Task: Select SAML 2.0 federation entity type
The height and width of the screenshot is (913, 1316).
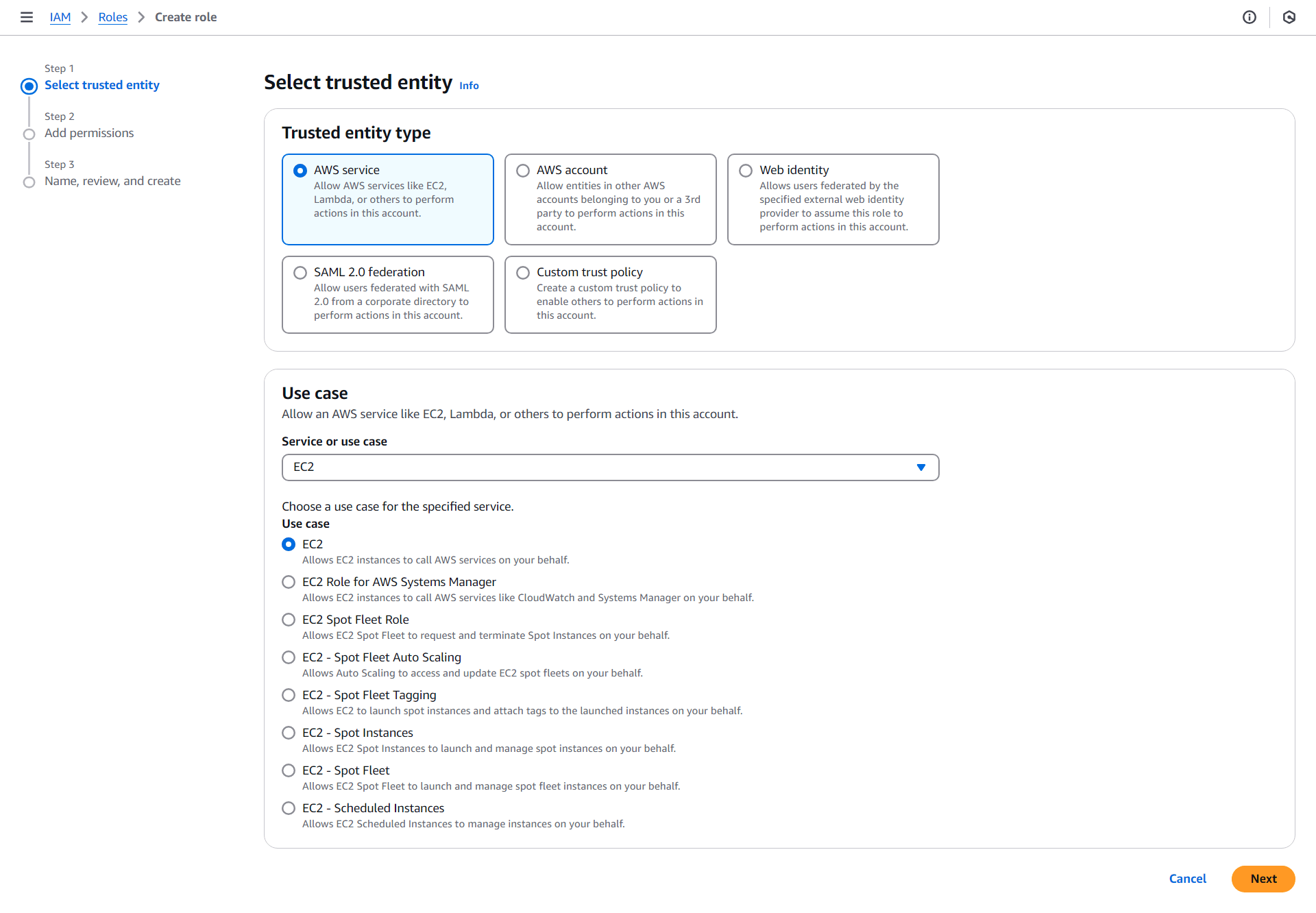Action: point(300,272)
